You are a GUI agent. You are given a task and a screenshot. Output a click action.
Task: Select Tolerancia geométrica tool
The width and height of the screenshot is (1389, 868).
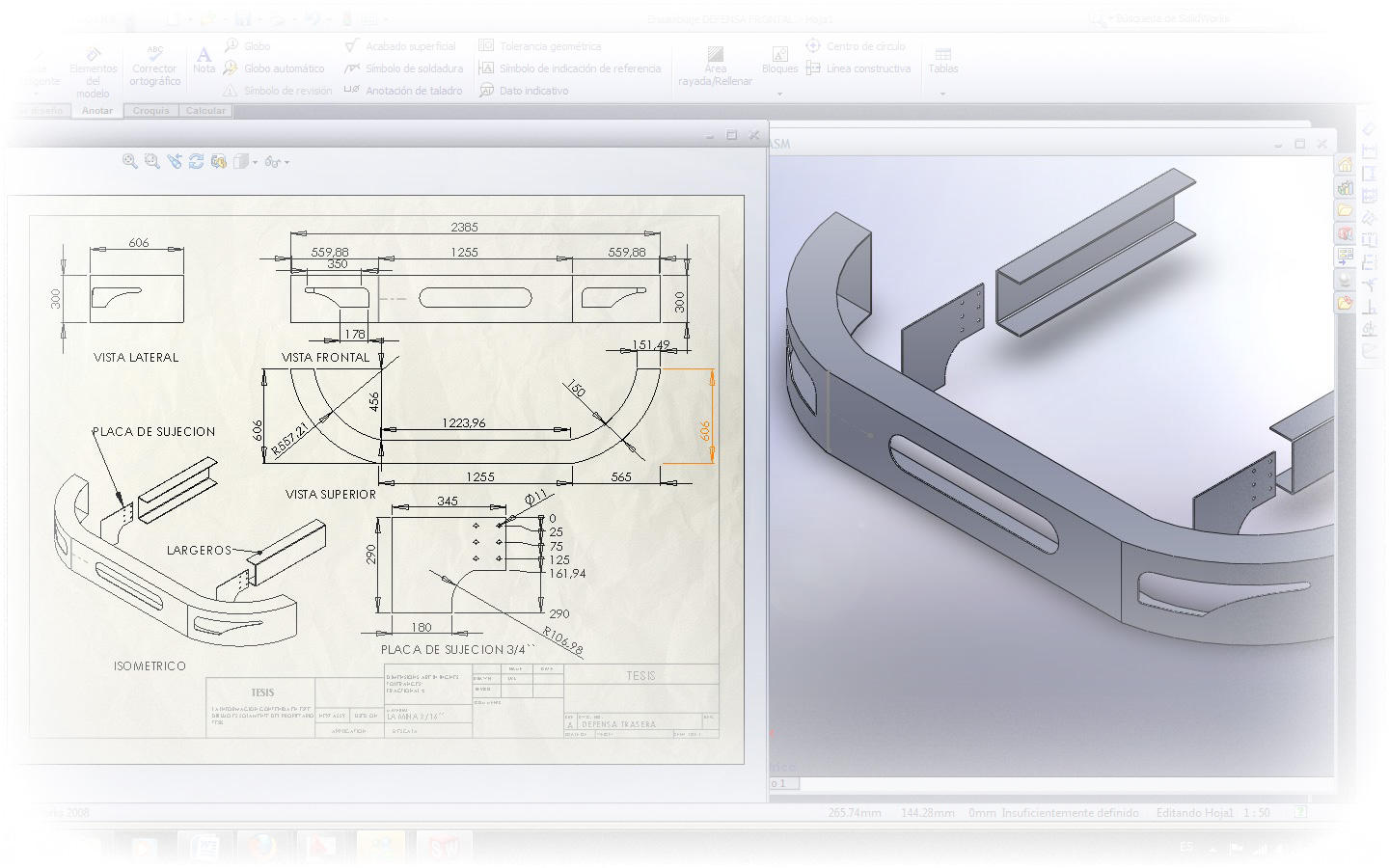540,46
